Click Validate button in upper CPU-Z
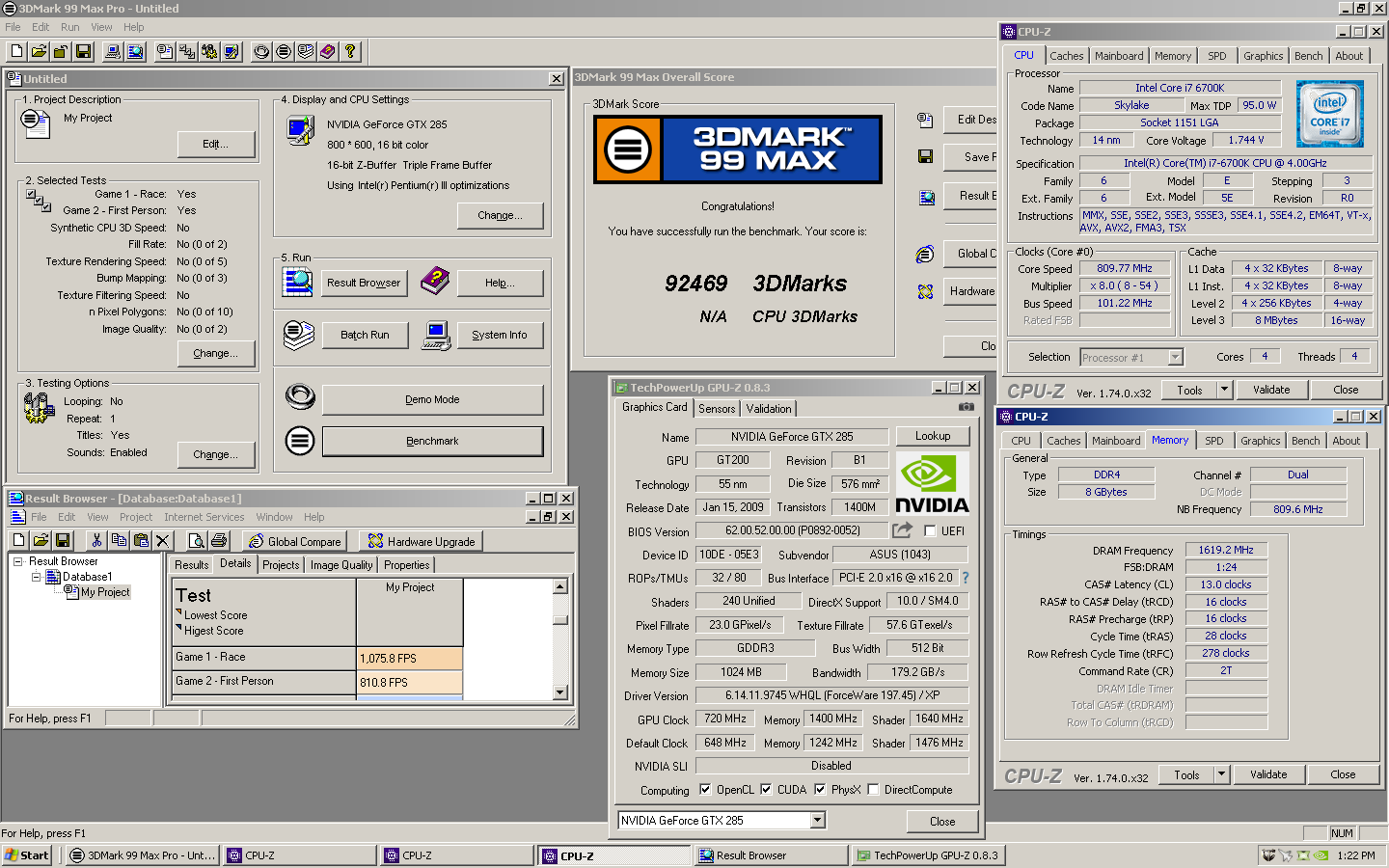 pos(1271,390)
